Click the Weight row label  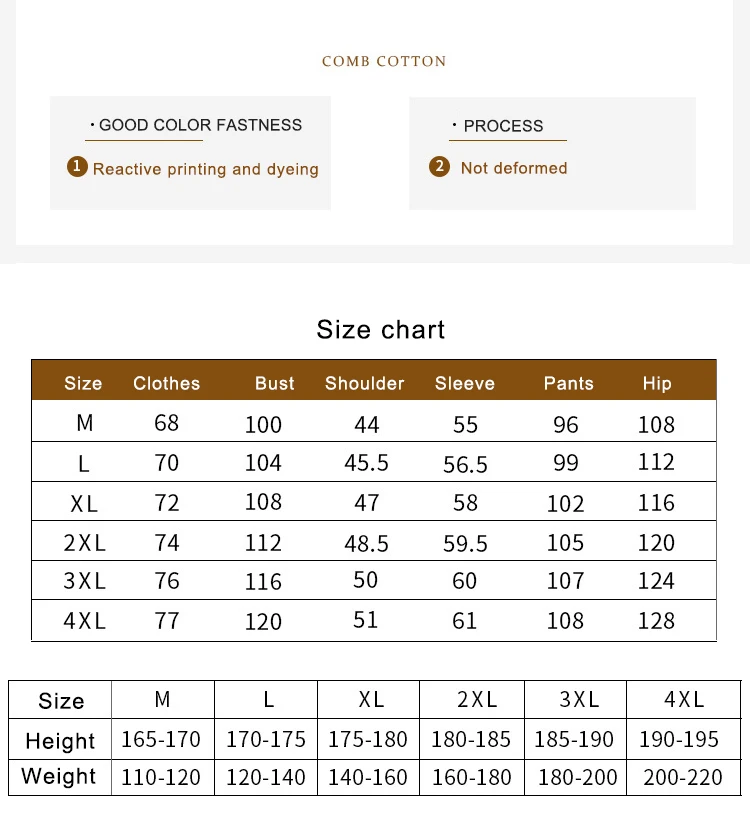[59, 777]
